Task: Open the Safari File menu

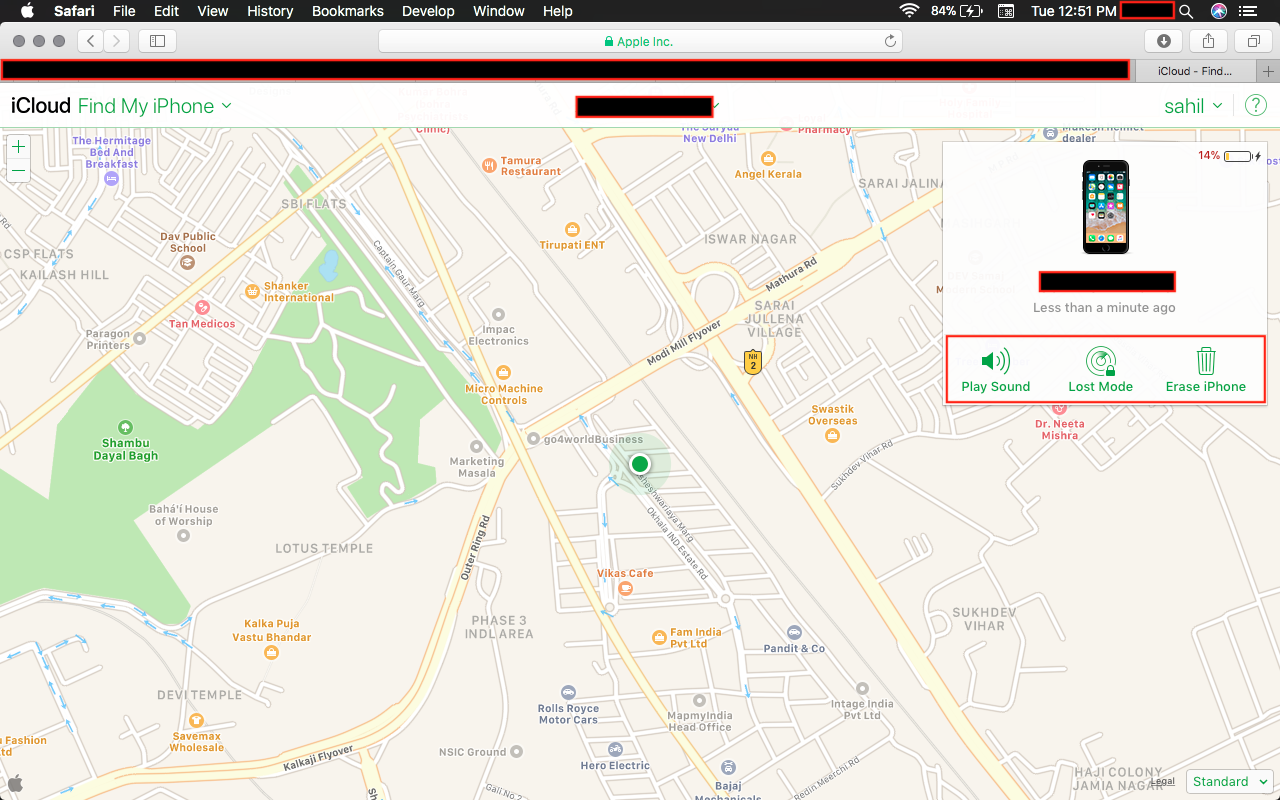Action: [x=124, y=11]
